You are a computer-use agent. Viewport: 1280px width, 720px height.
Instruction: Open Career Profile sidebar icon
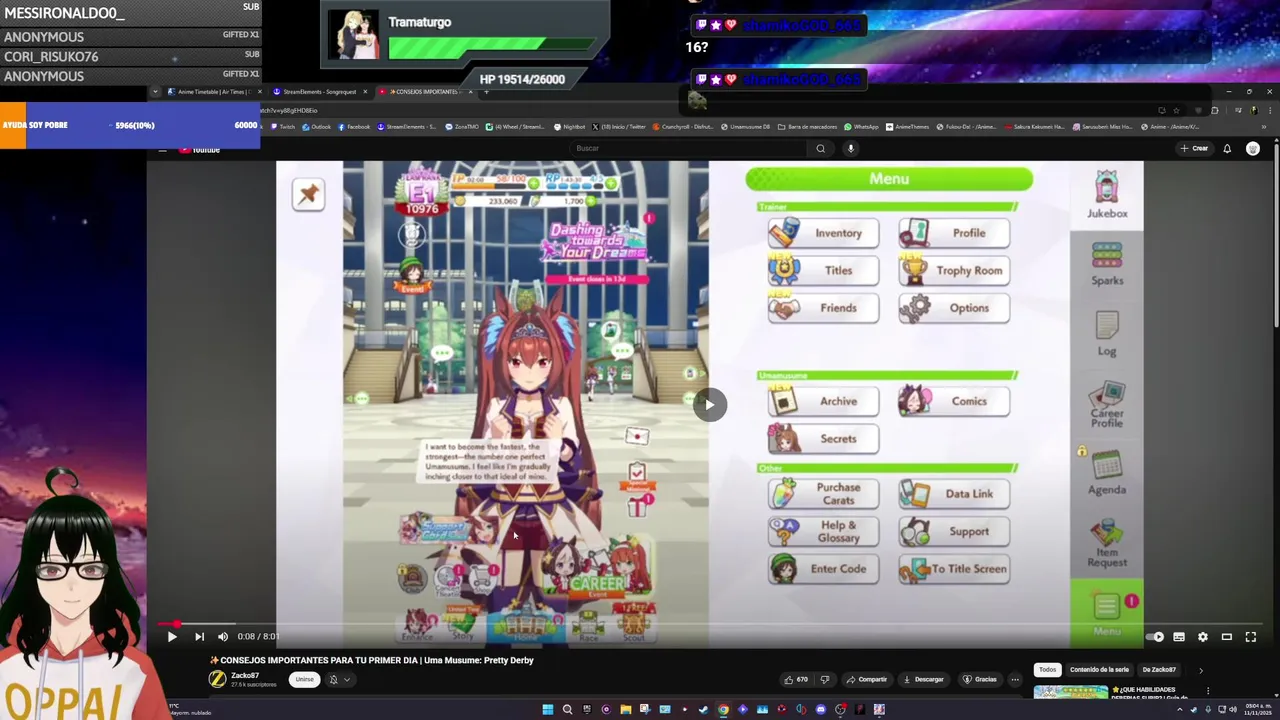click(1107, 405)
